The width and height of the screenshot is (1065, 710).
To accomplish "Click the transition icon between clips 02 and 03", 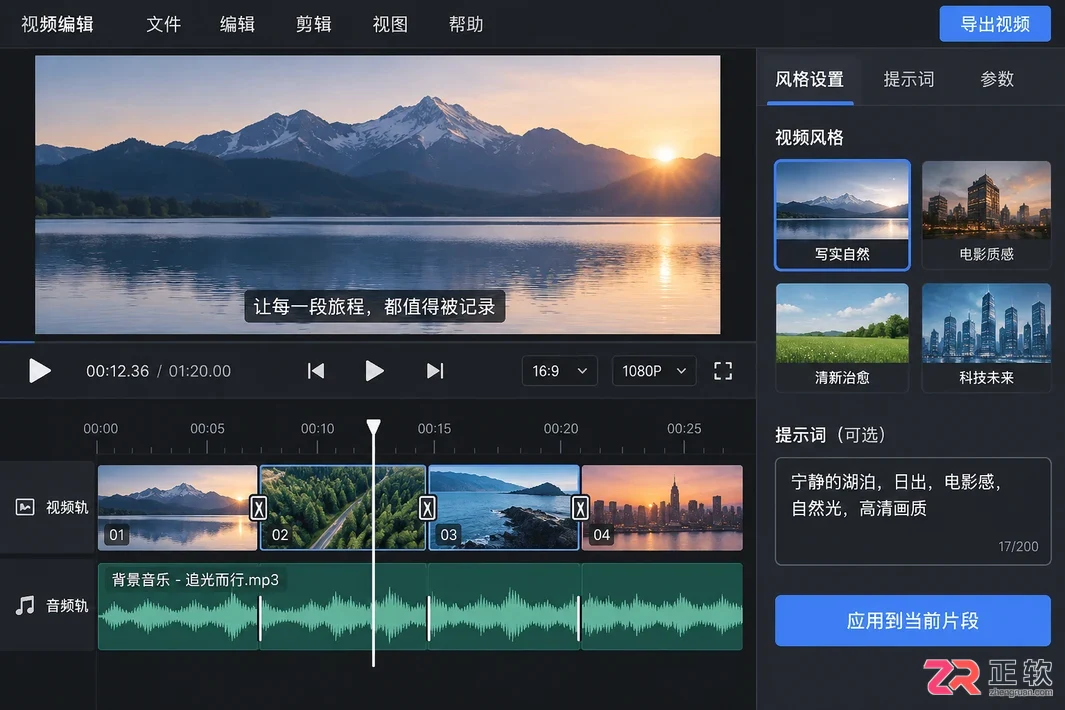I will pos(427,508).
